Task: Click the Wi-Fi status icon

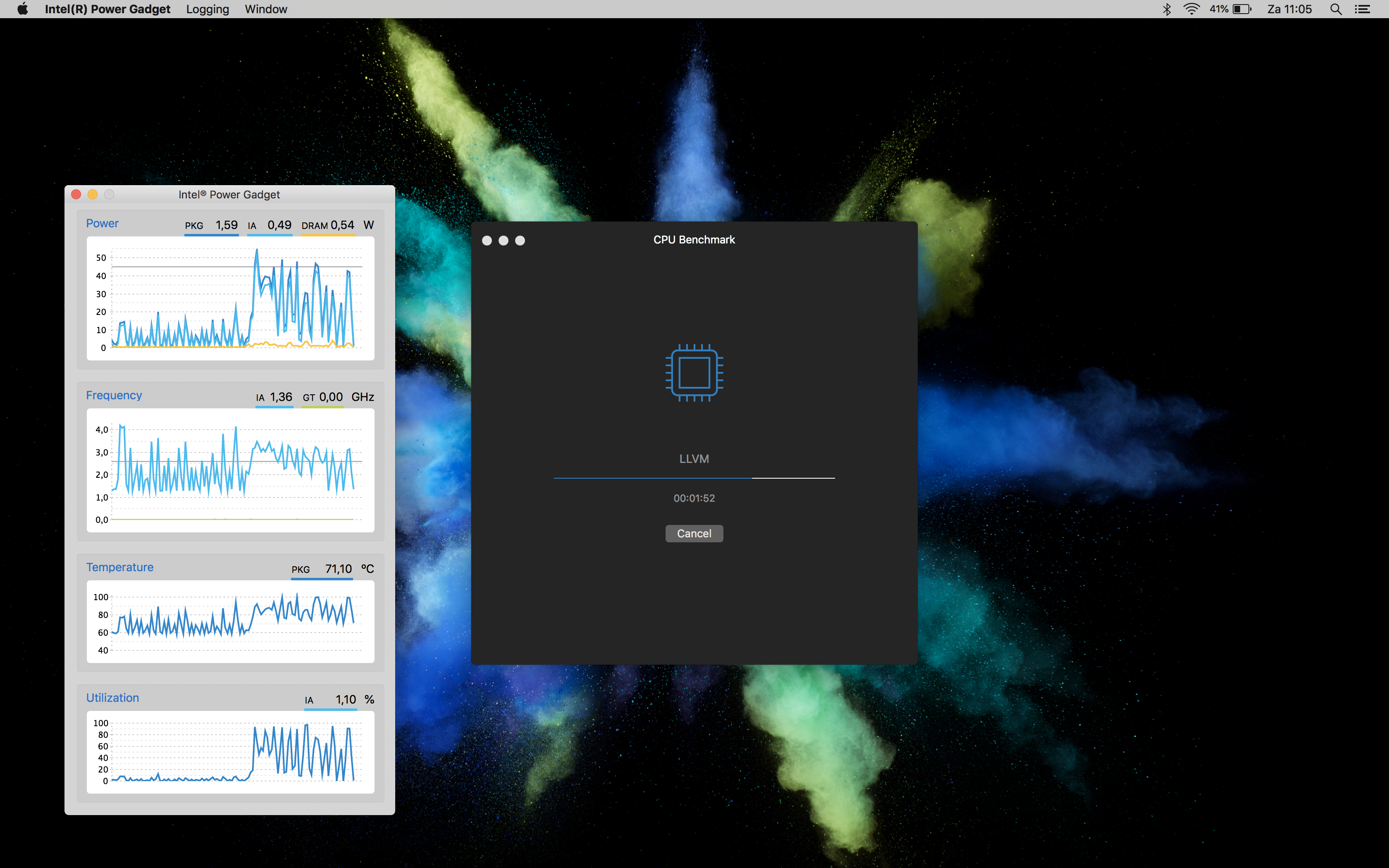Action: [x=1191, y=9]
